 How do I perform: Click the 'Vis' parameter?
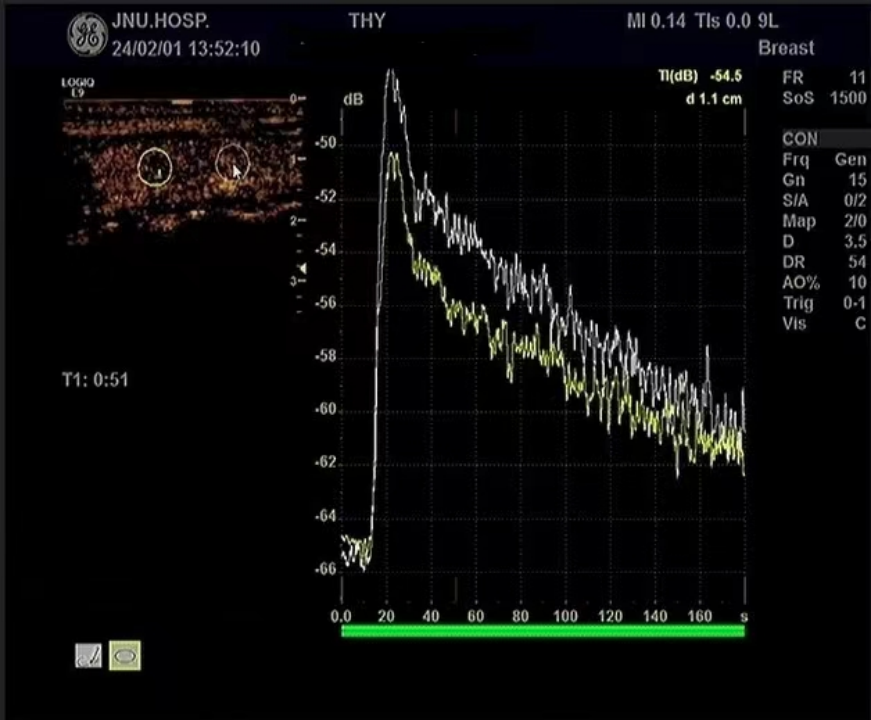pyautogui.click(x=824, y=323)
